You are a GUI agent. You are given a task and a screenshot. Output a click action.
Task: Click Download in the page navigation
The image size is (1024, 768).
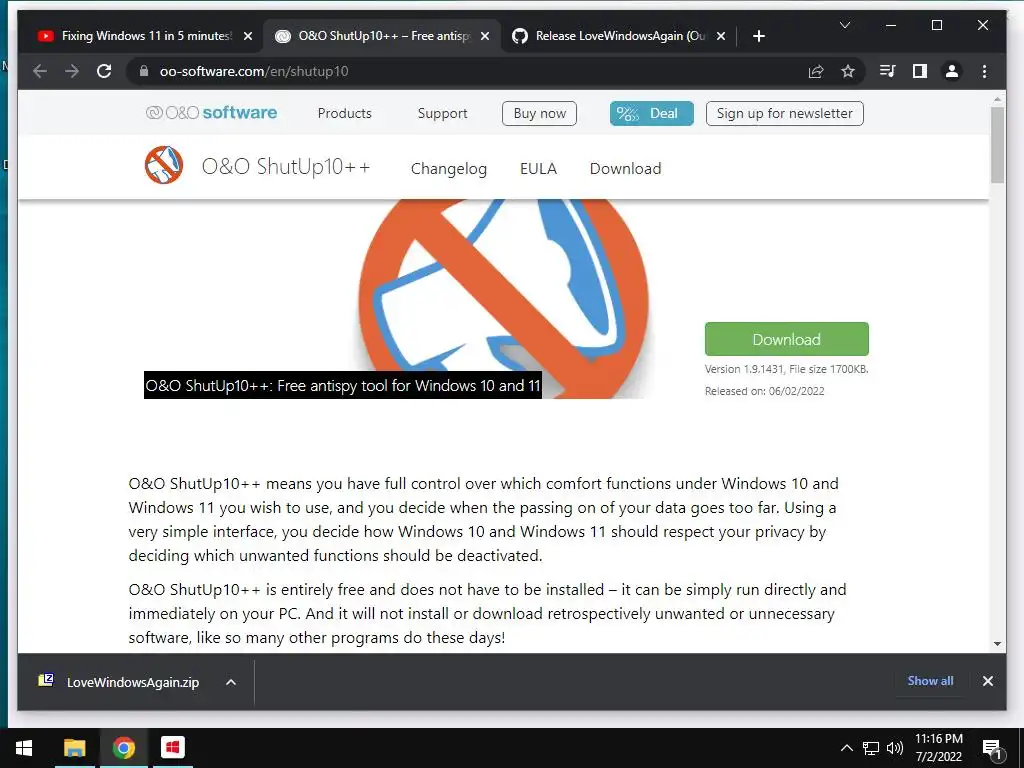point(625,169)
